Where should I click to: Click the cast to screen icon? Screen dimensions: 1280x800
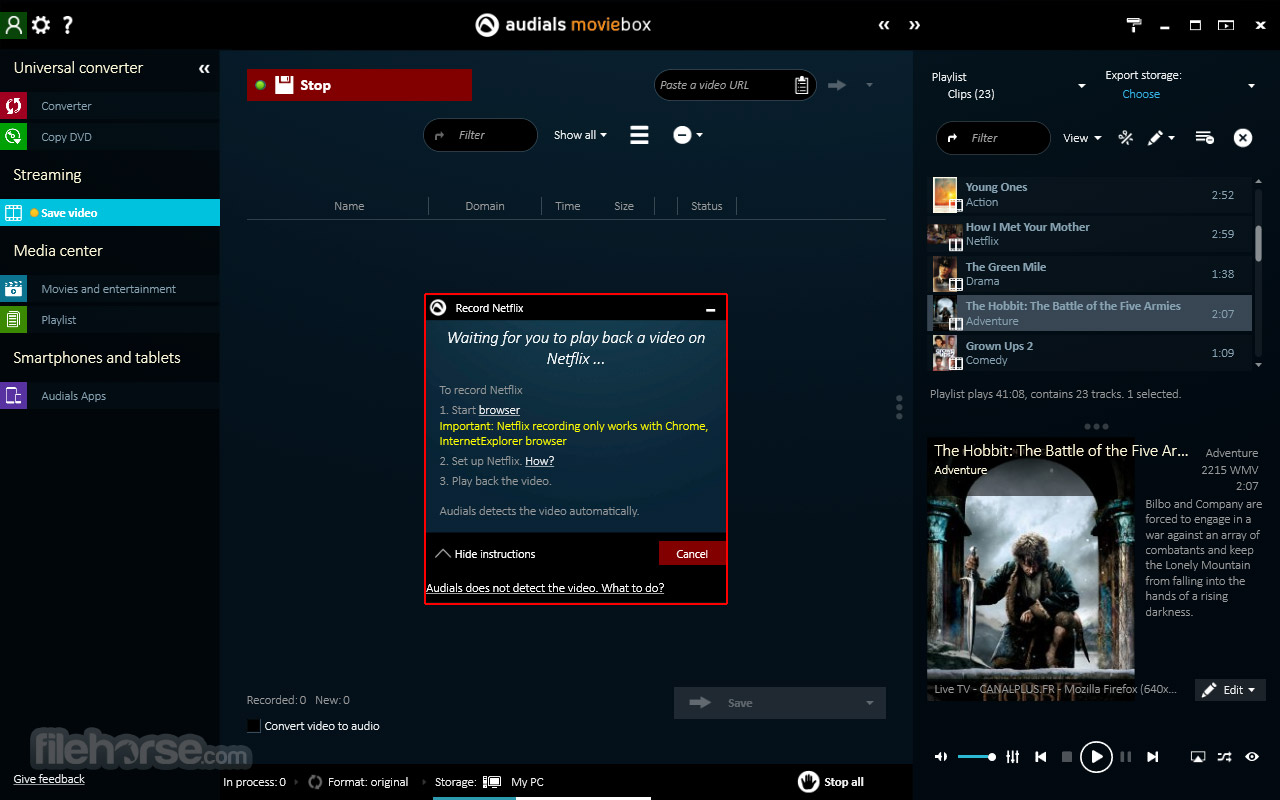tap(1199, 757)
